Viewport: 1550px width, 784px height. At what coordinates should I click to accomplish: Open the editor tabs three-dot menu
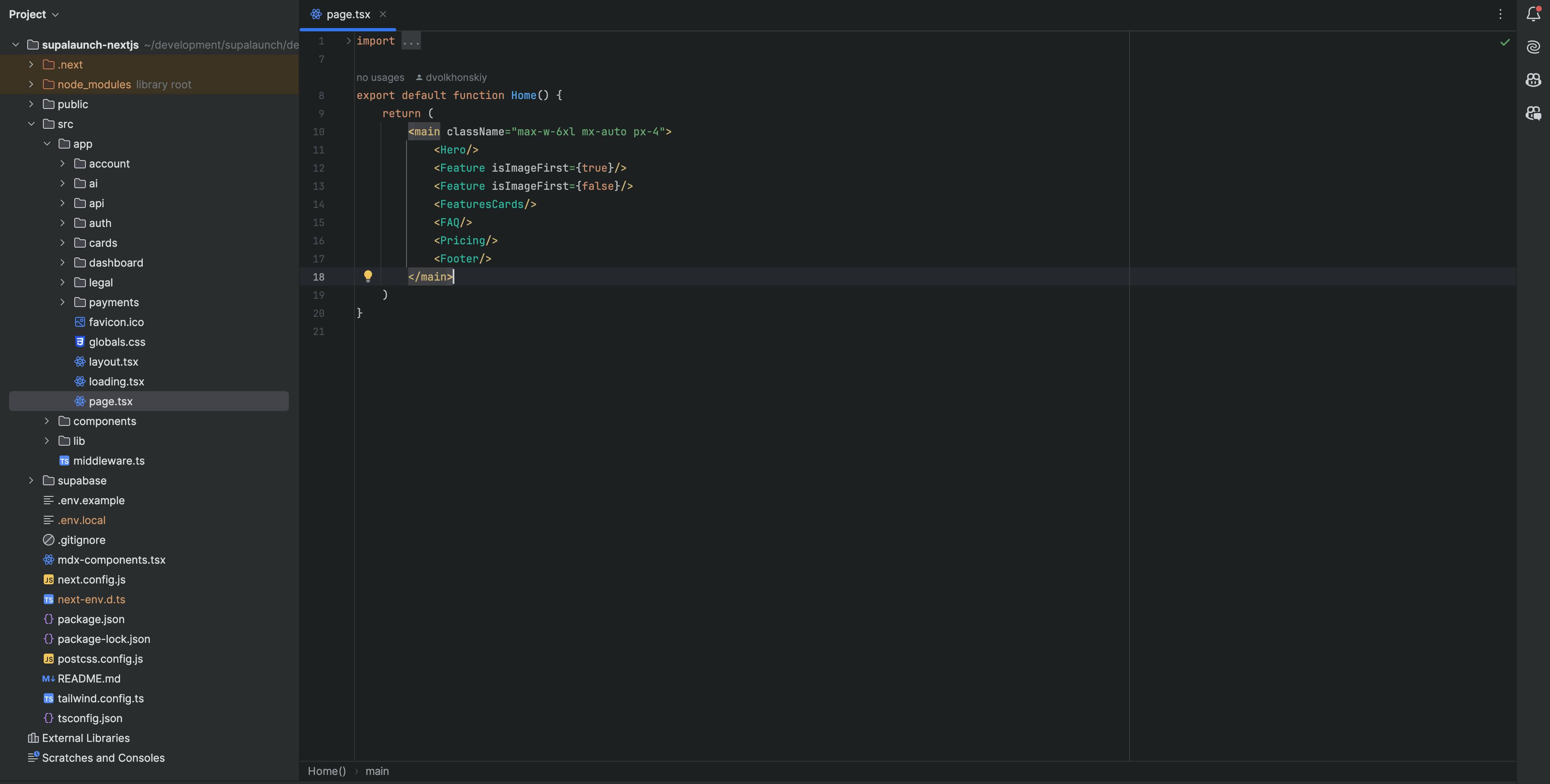point(1500,14)
